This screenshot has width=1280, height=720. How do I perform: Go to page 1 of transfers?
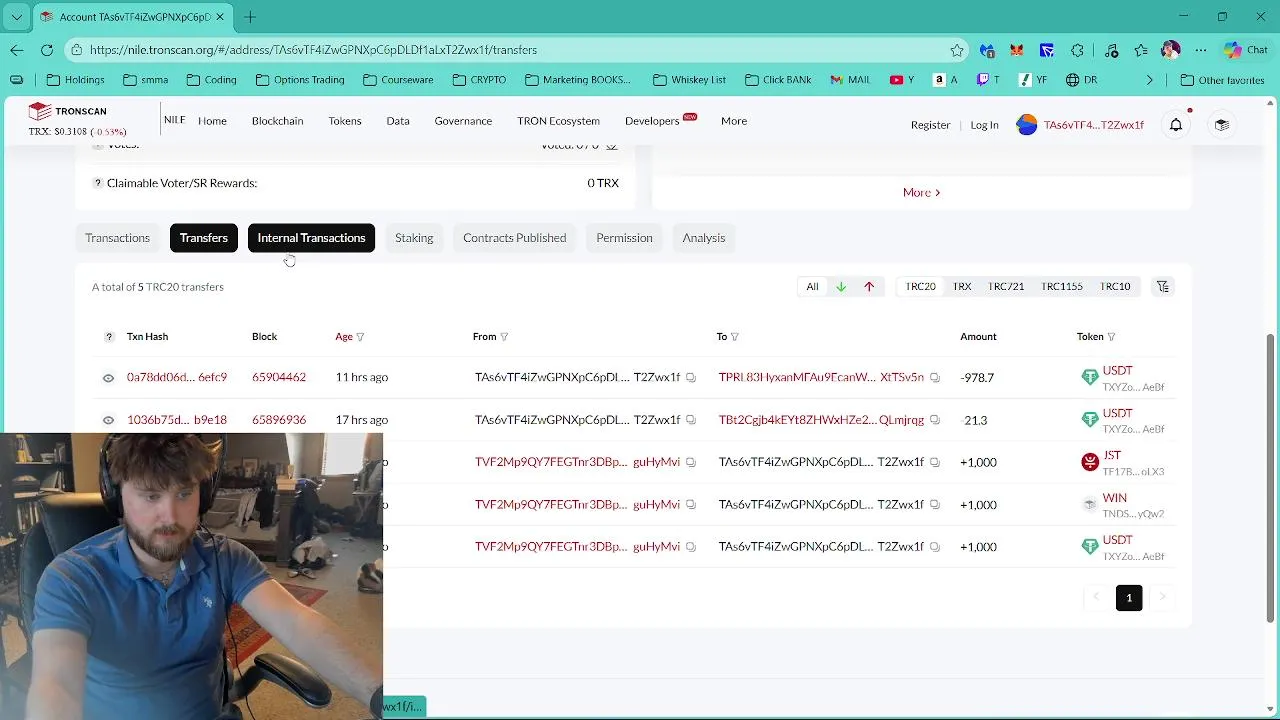[x=1129, y=598]
